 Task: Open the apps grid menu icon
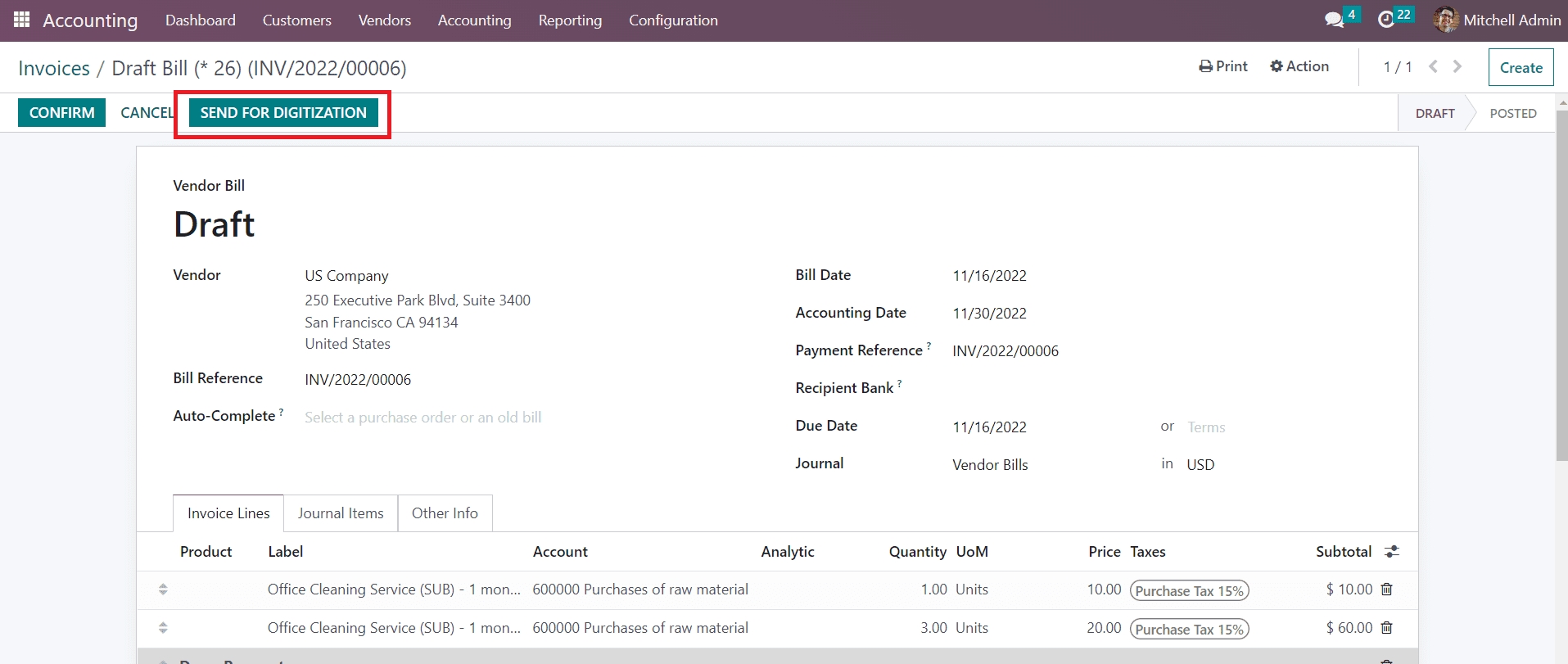pos(22,20)
